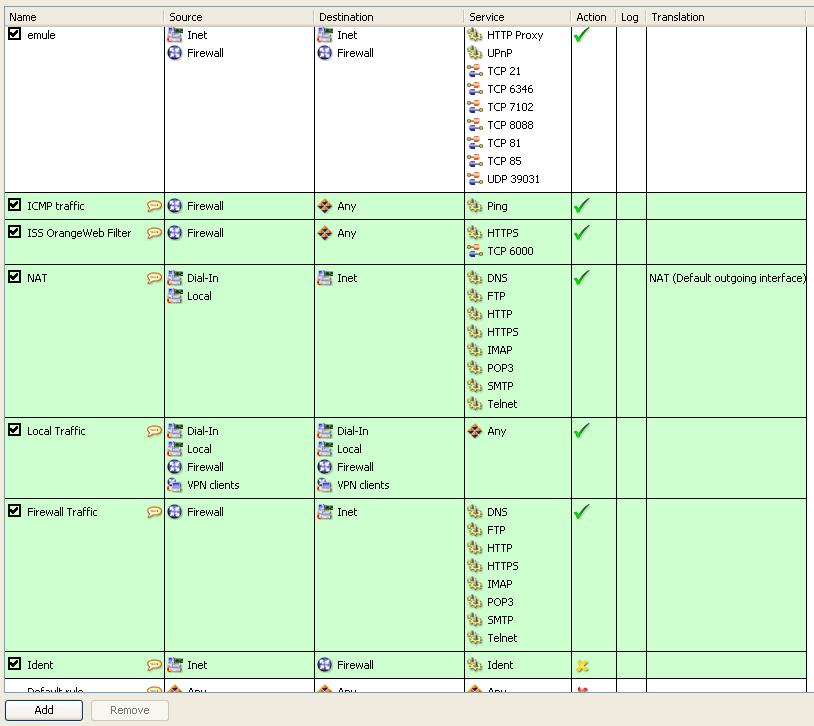
Task: Select TCP 6346 in emule services
Action: [x=510, y=89]
